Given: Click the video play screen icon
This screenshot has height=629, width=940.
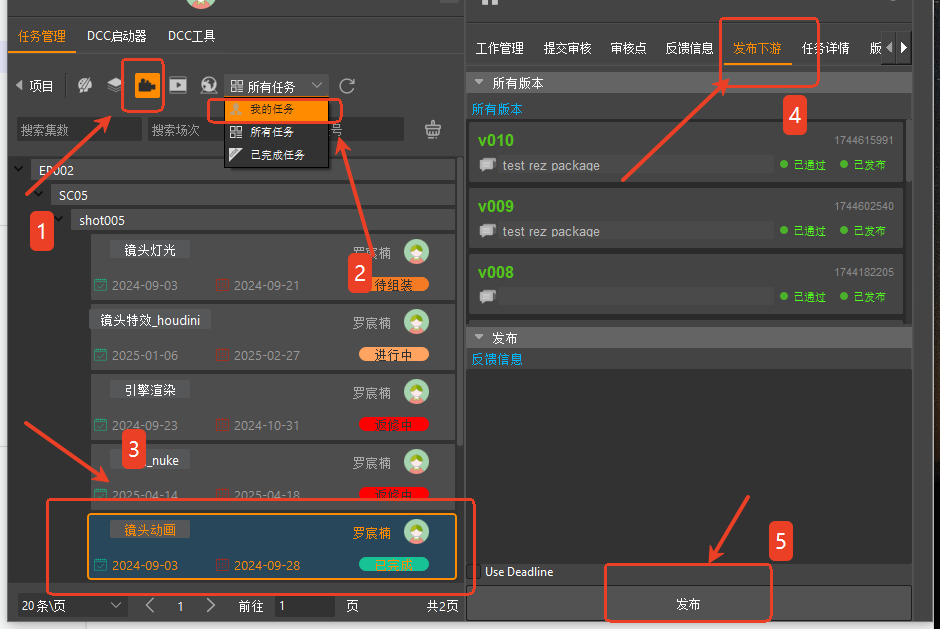Looking at the screenshot, I should (x=178, y=86).
